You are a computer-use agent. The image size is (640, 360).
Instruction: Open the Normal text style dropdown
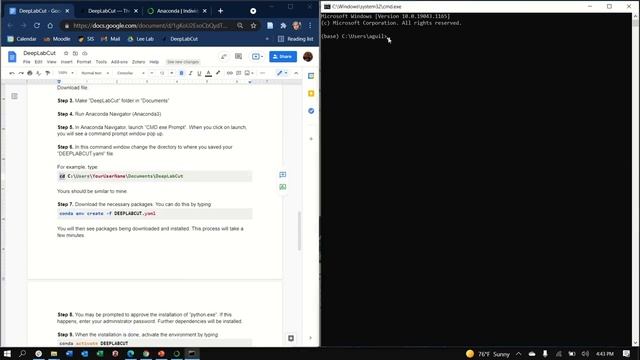95,73
